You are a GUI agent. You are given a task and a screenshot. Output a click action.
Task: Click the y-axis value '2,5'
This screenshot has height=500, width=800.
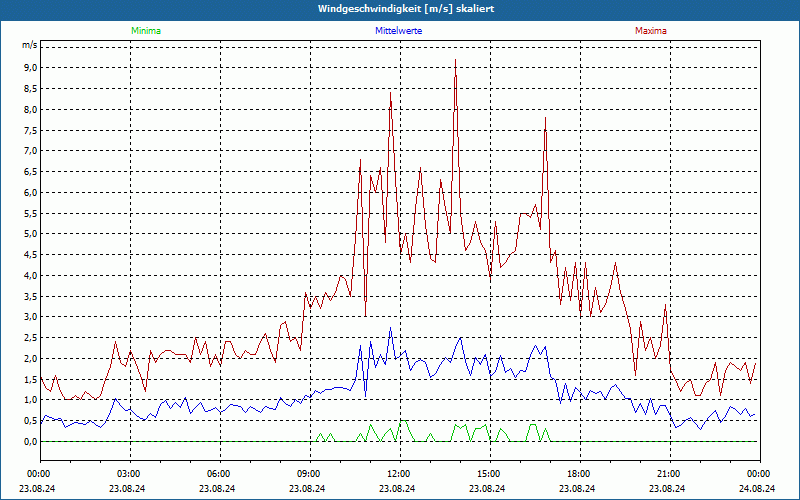[x=30, y=338]
